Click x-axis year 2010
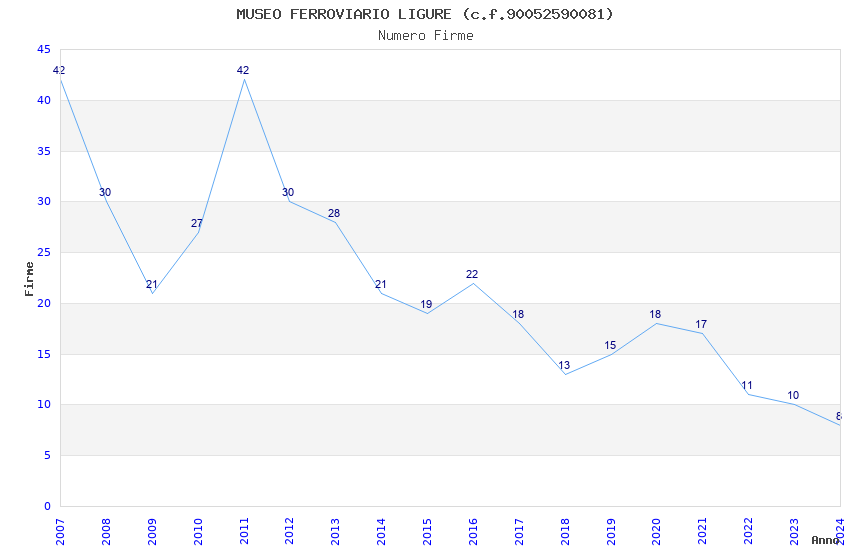 point(198,532)
